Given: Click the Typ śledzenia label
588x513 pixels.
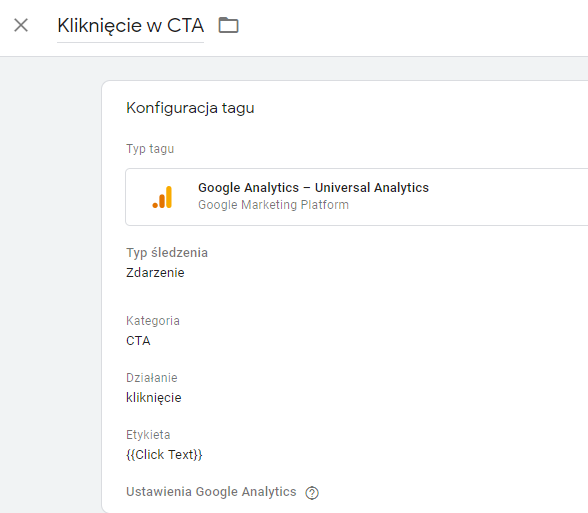Looking at the screenshot, I should [167, 253].
